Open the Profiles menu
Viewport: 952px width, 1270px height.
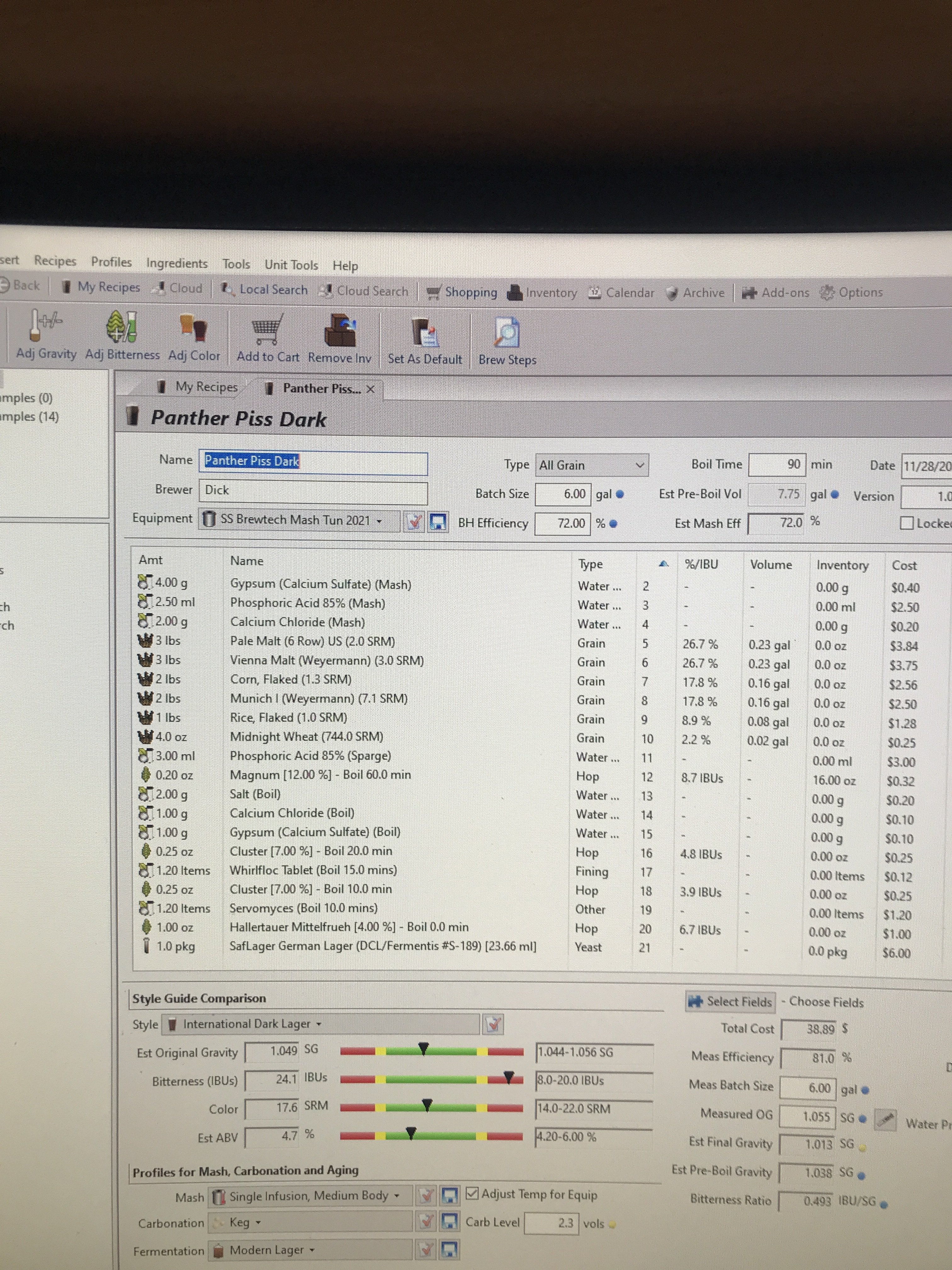tap(111, 262)
